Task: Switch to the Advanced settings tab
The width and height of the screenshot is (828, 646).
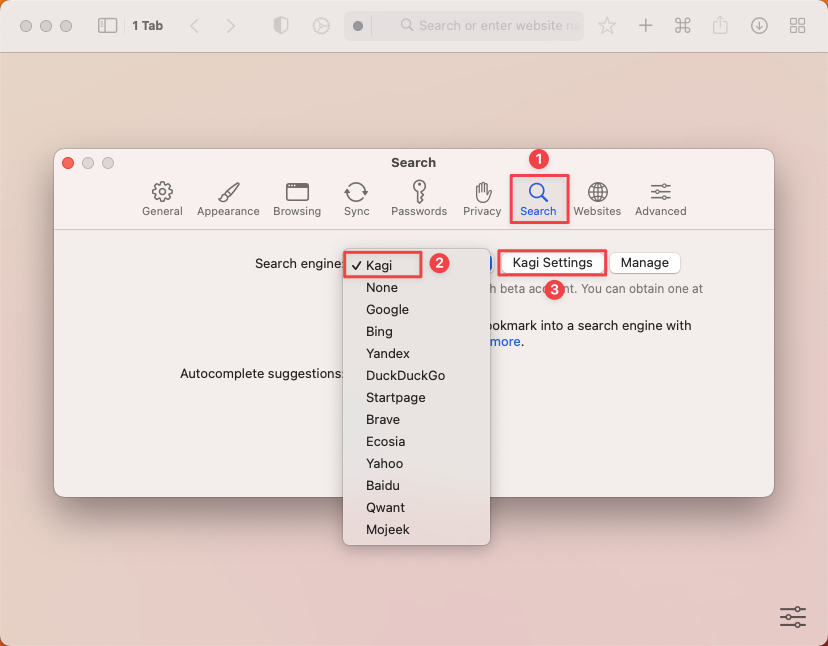Action: click(x=660, y=199)
